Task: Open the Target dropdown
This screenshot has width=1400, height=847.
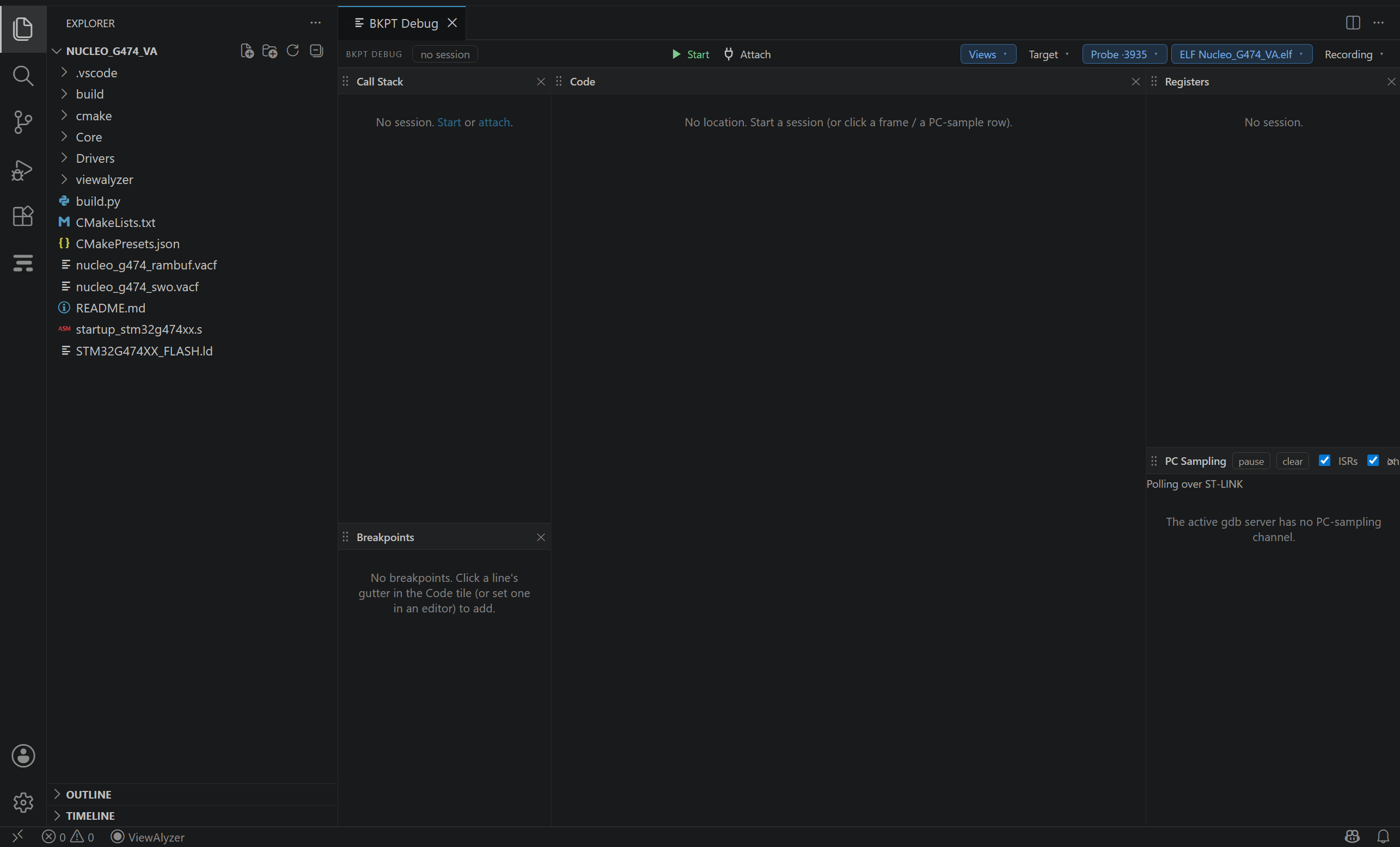Action: click(x=1049, y=54)
